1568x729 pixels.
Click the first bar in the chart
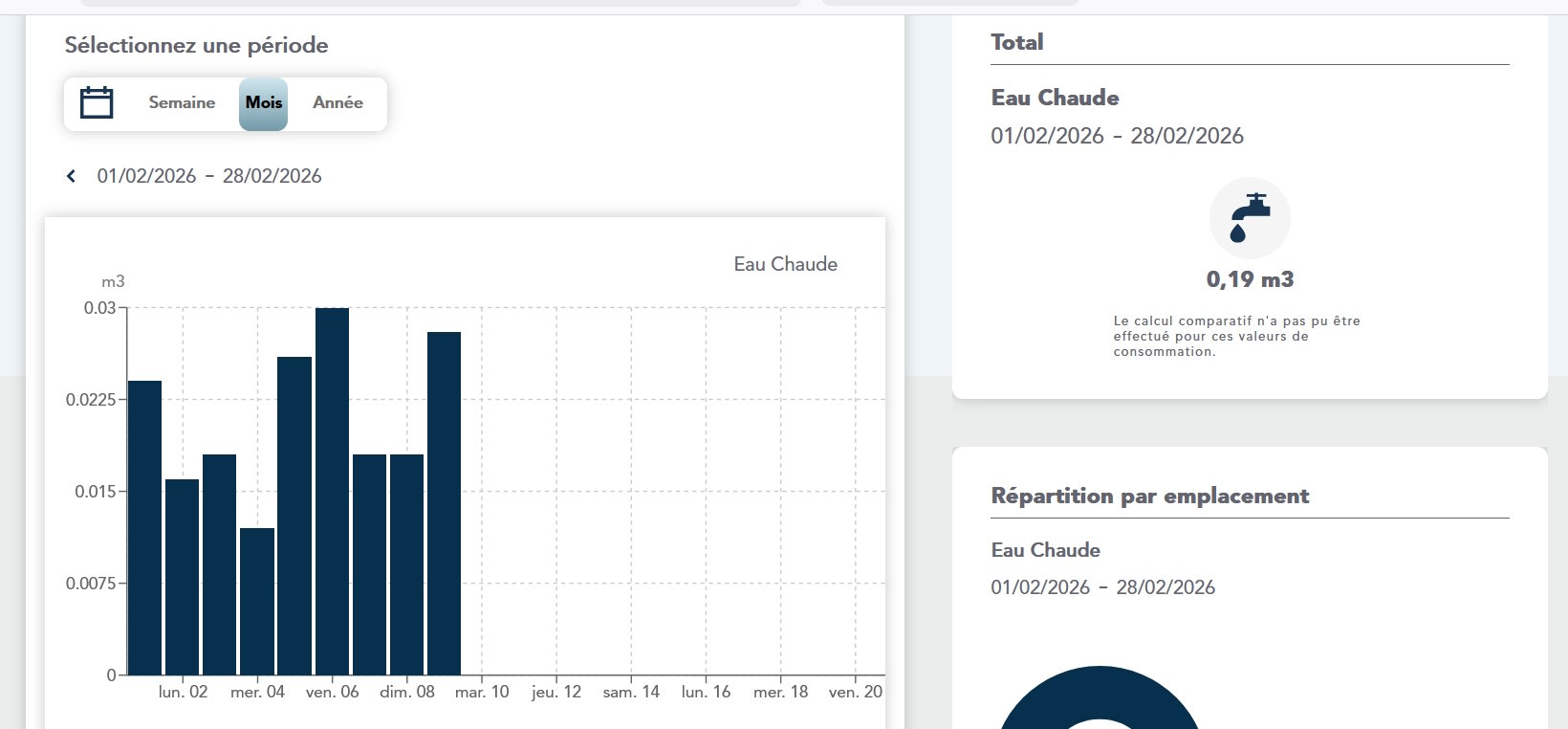[x=144, y=527]
